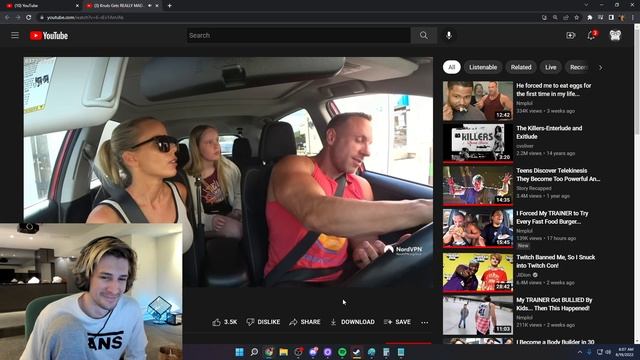The image size is (640, 360).
Task: Open Twitch Banned Me video thumbnail
Action: [478, 272]
